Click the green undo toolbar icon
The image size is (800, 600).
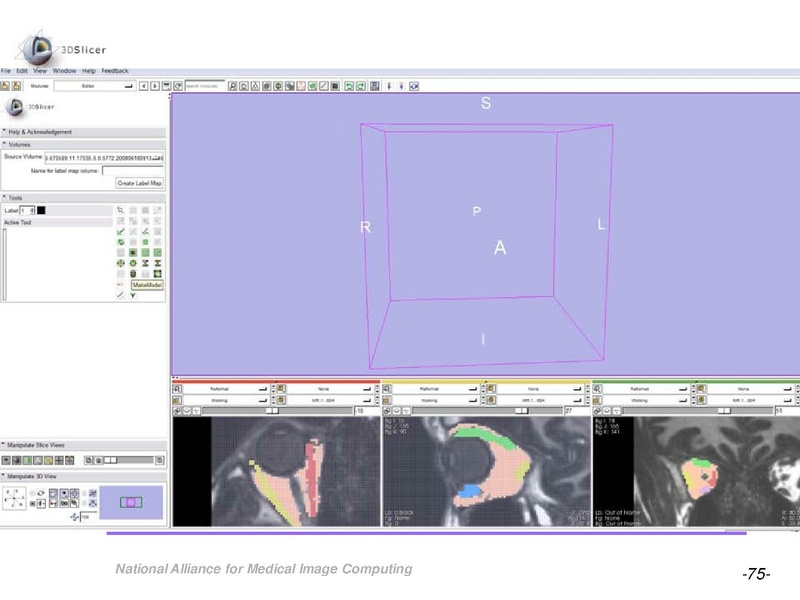coord(349,86)
